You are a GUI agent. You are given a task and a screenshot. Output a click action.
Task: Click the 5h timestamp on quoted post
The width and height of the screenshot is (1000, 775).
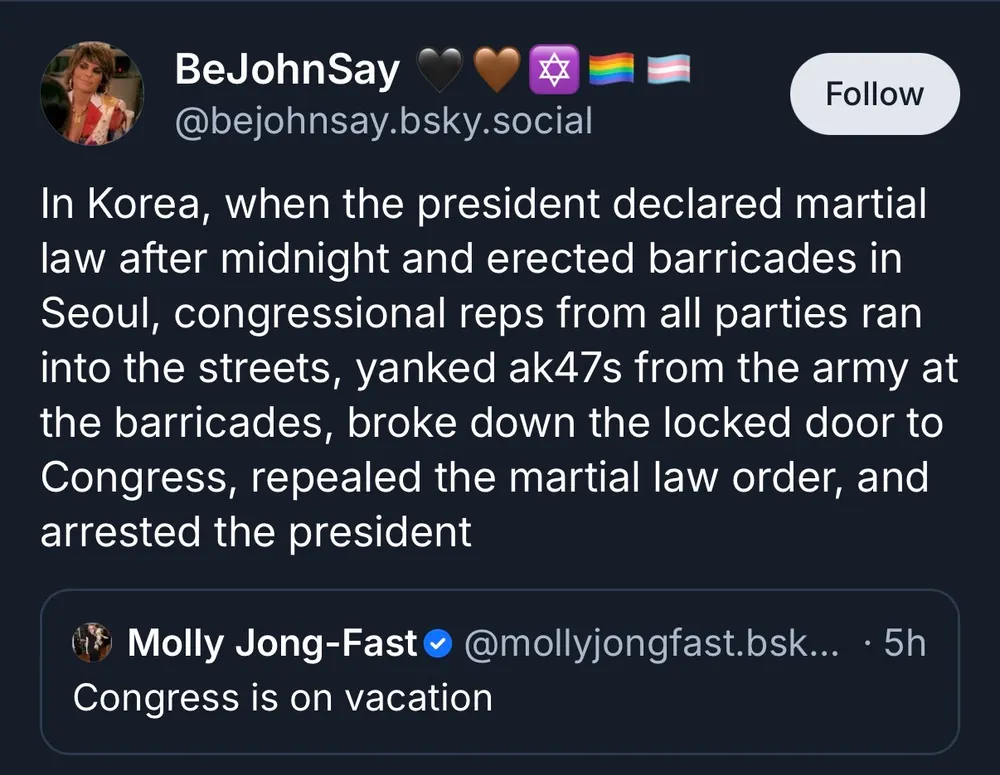905,643
